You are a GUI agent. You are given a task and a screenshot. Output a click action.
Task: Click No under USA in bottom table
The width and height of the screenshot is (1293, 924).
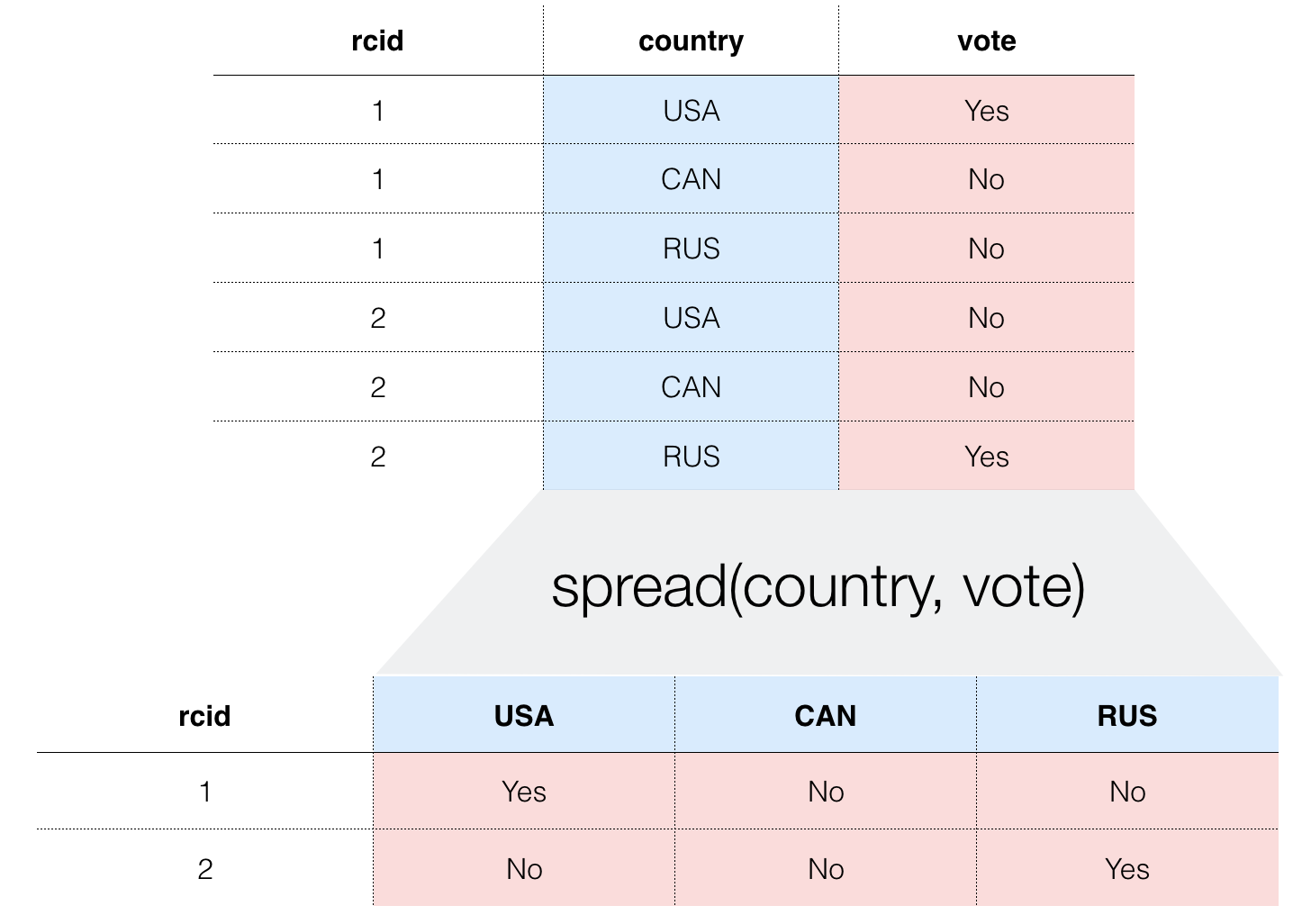(524, 869)
